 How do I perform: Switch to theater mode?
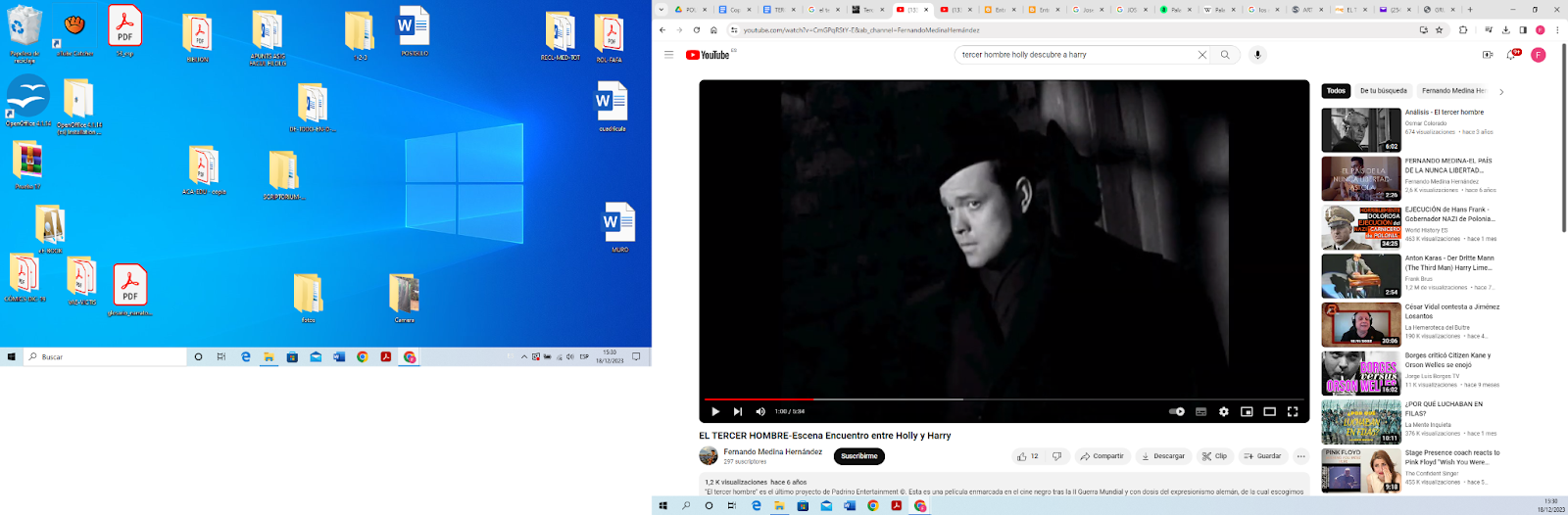point(1269,412)
